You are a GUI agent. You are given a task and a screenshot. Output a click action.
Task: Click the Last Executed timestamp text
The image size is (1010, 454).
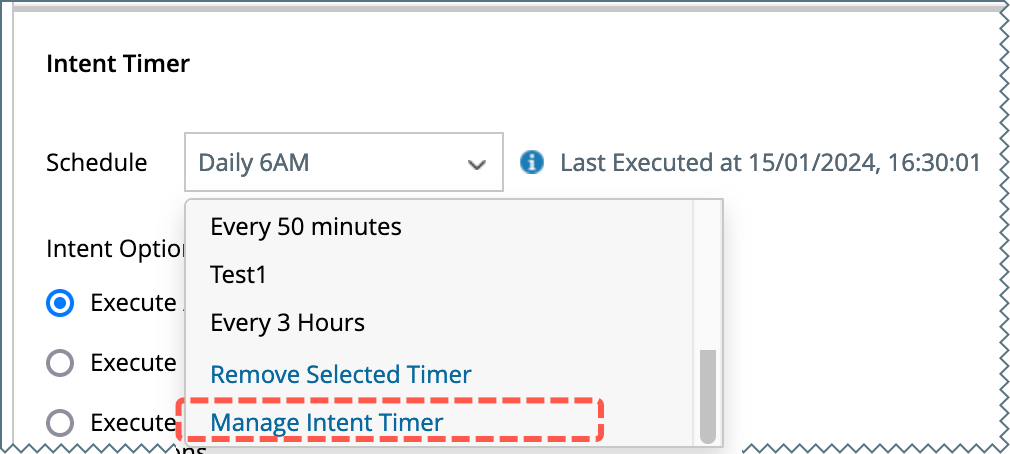pos(769,162)
